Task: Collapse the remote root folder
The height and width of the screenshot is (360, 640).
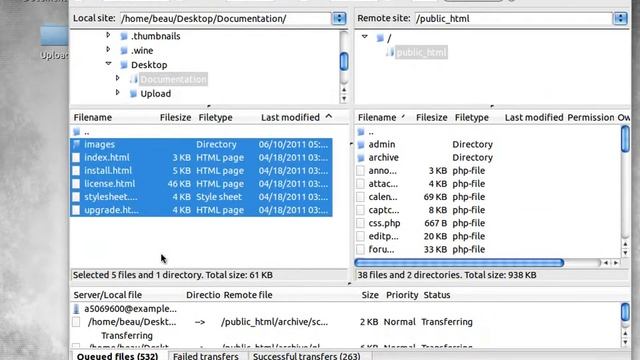Action: [x=364, y=36]
